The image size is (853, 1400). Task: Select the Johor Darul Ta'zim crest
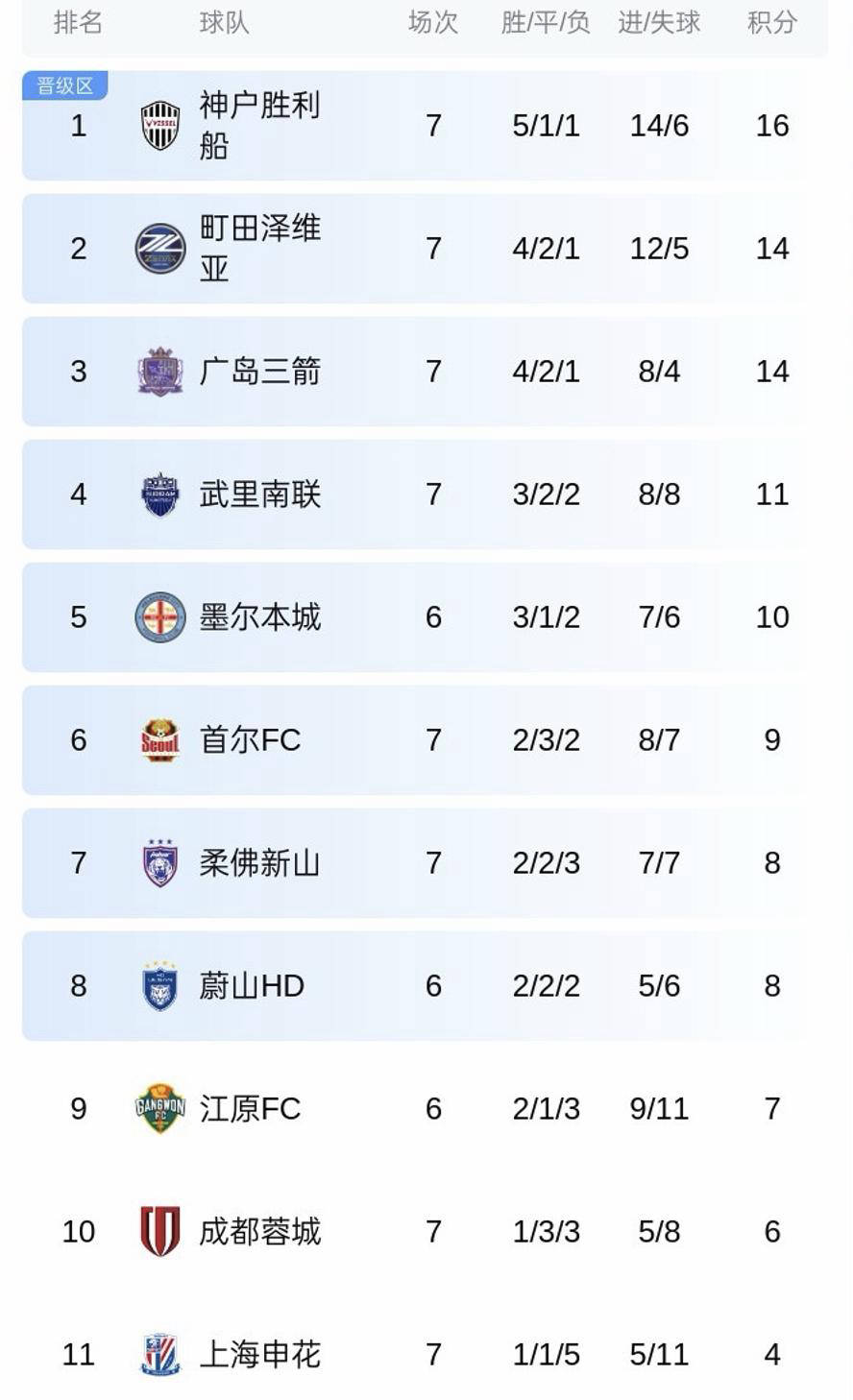coord(160,863)
